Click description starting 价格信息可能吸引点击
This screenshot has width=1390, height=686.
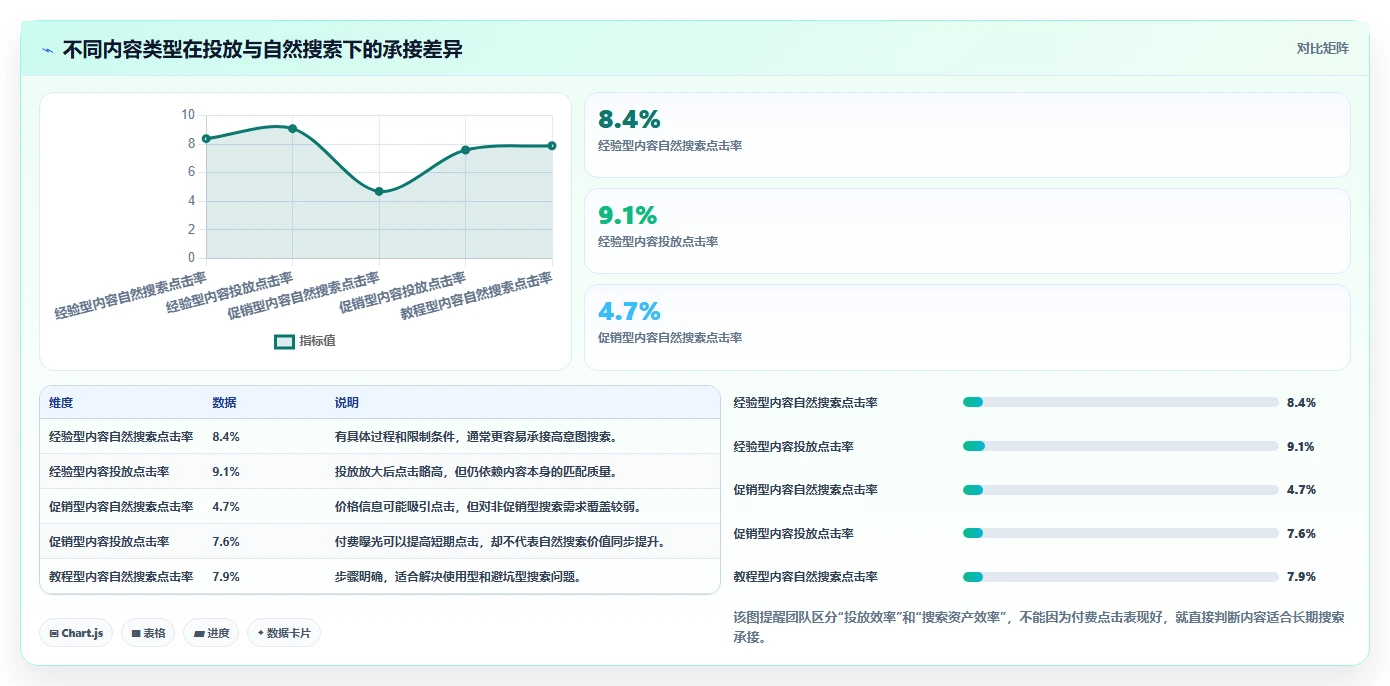(488, 507)
